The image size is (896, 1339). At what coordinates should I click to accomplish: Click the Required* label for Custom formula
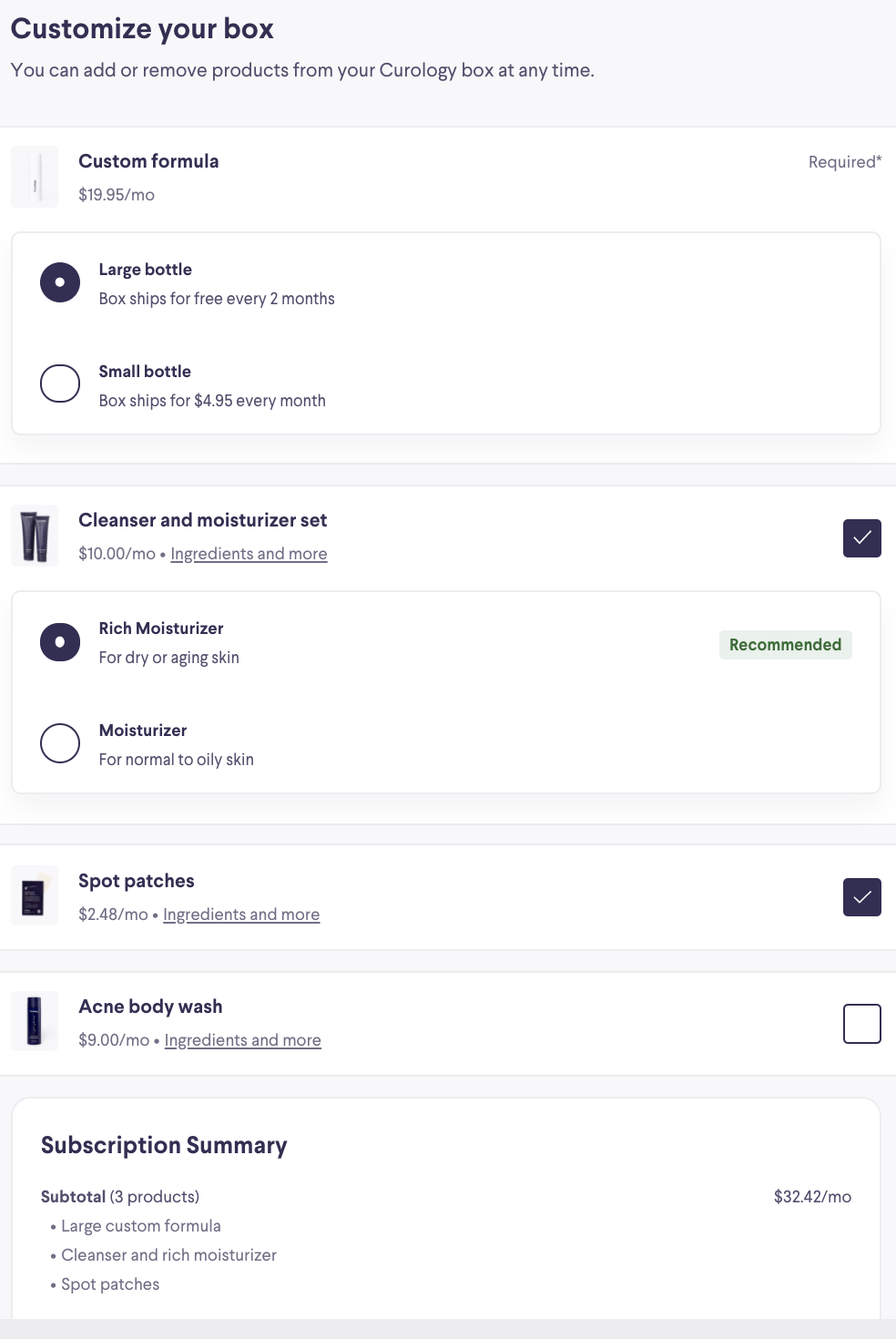pyautogui.click(x=845, y=162)
